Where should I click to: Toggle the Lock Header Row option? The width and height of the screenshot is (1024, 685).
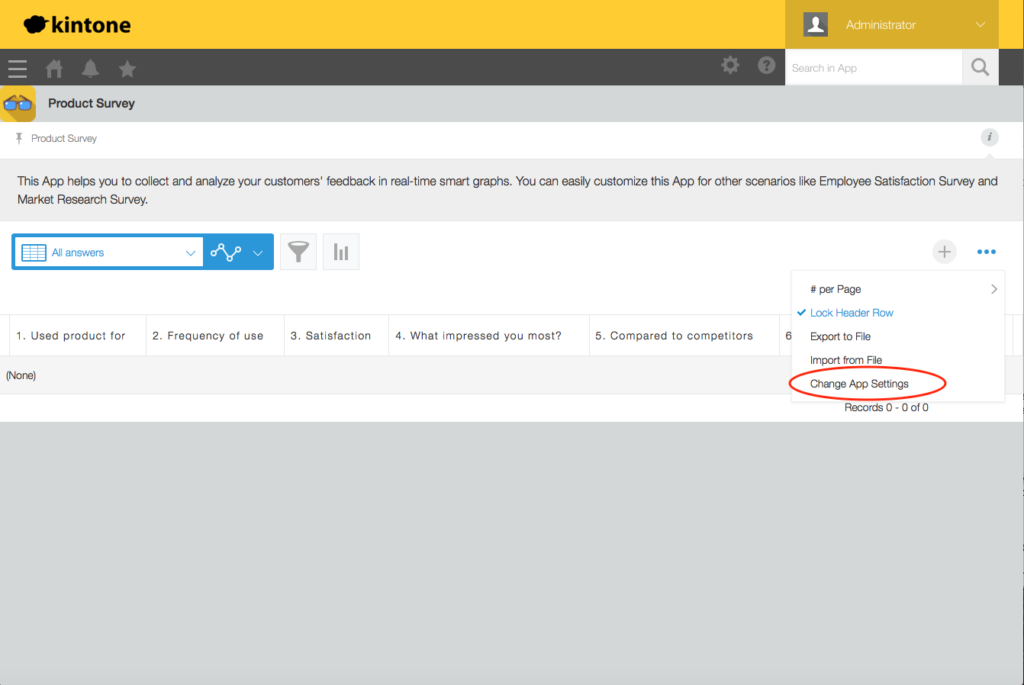[851, 313]
